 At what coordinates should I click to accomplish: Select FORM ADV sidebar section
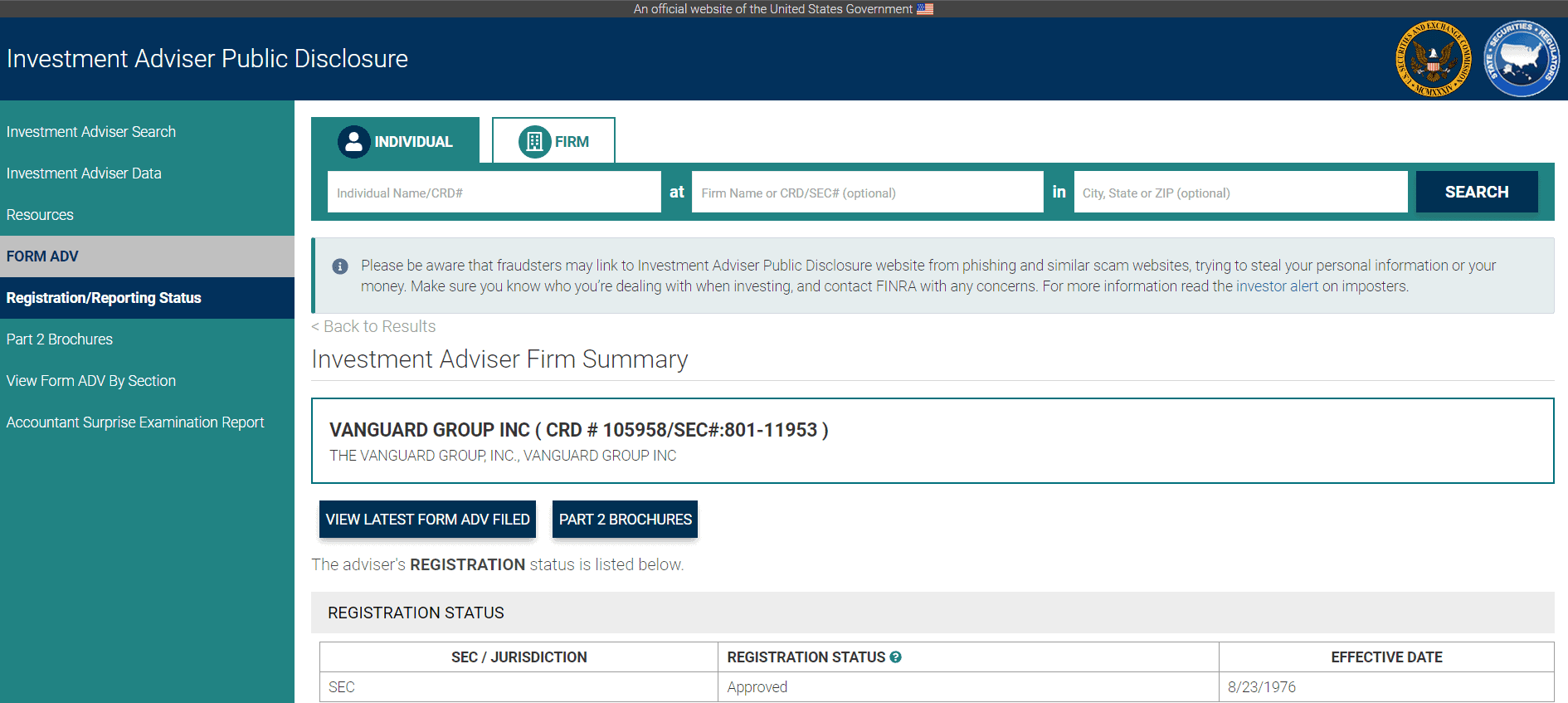coord(147,256)
